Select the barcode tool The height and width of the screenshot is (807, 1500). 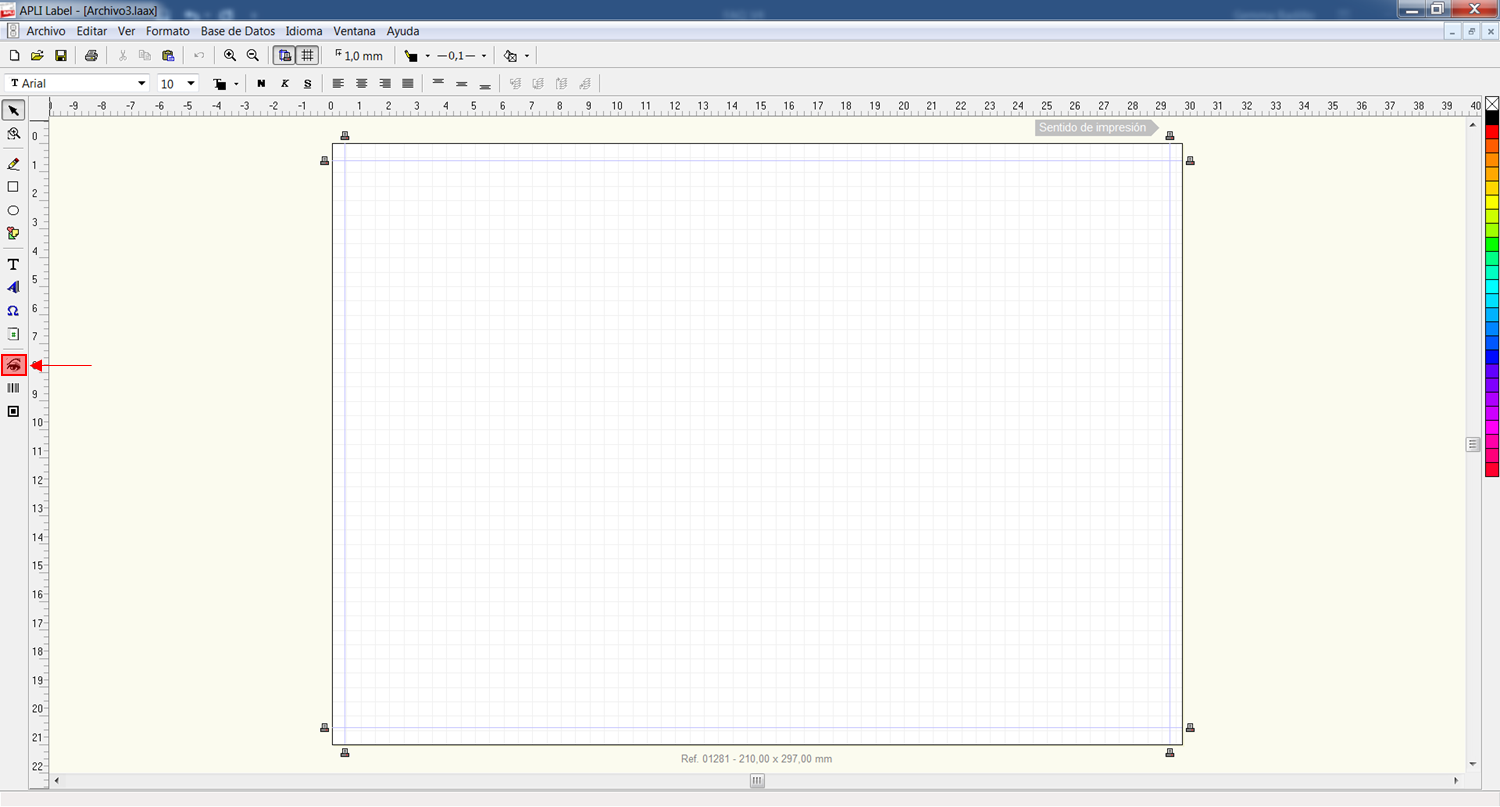[14, 388]
